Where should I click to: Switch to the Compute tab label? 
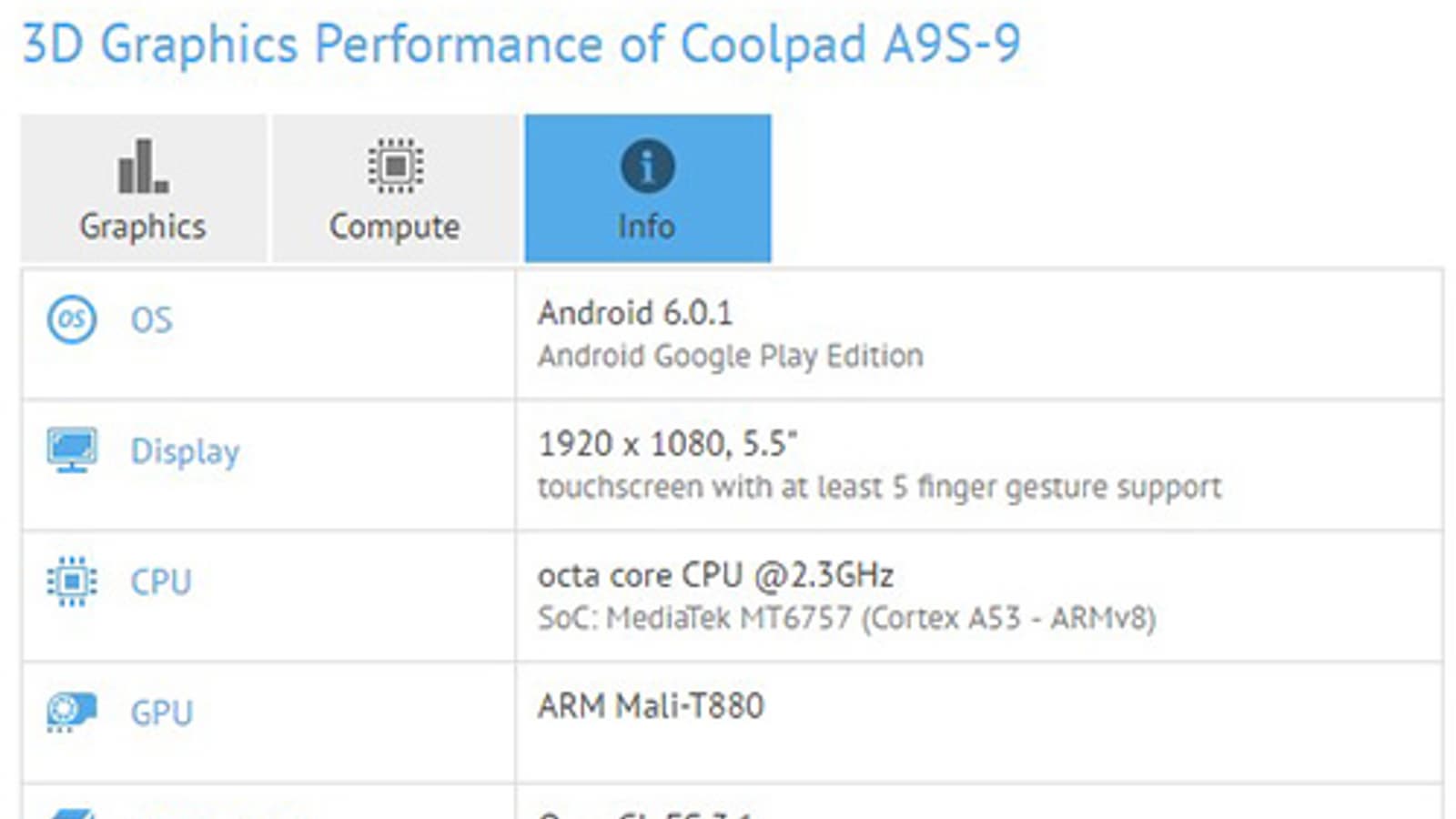click(x=395, y=227)
